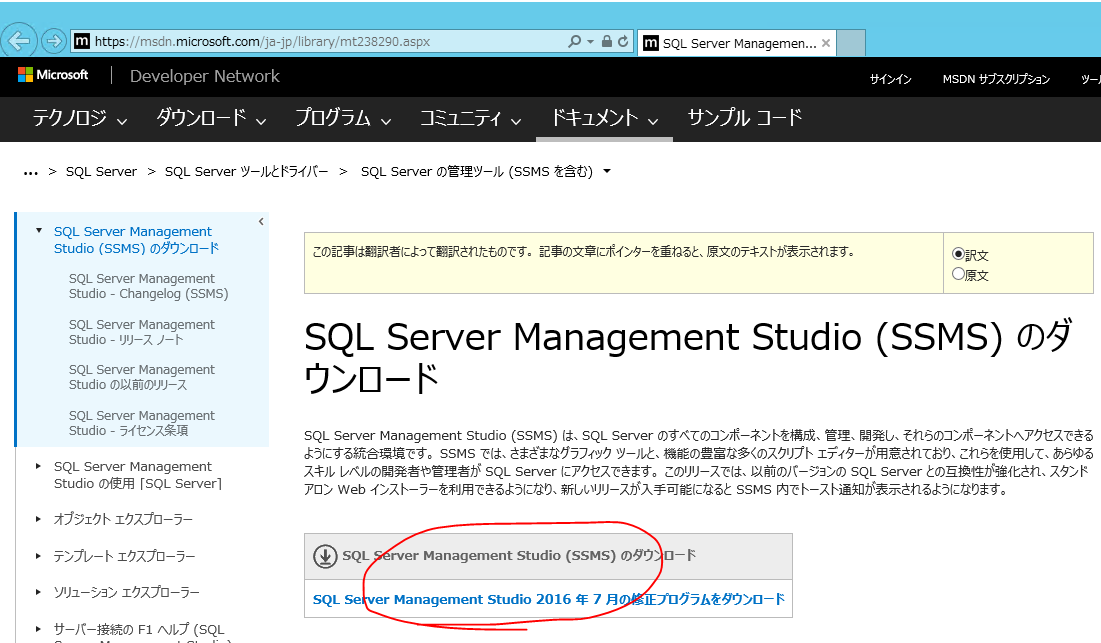Open SQL Server Management Studio - リリース ノート
This screenshot has width=1101, height=643.
(142, 332)
